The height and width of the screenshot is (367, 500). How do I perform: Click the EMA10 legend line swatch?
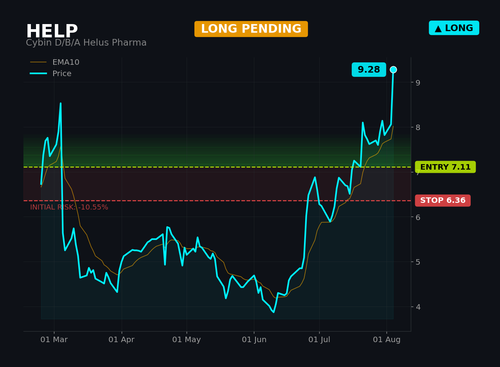(x=38, y=62)
